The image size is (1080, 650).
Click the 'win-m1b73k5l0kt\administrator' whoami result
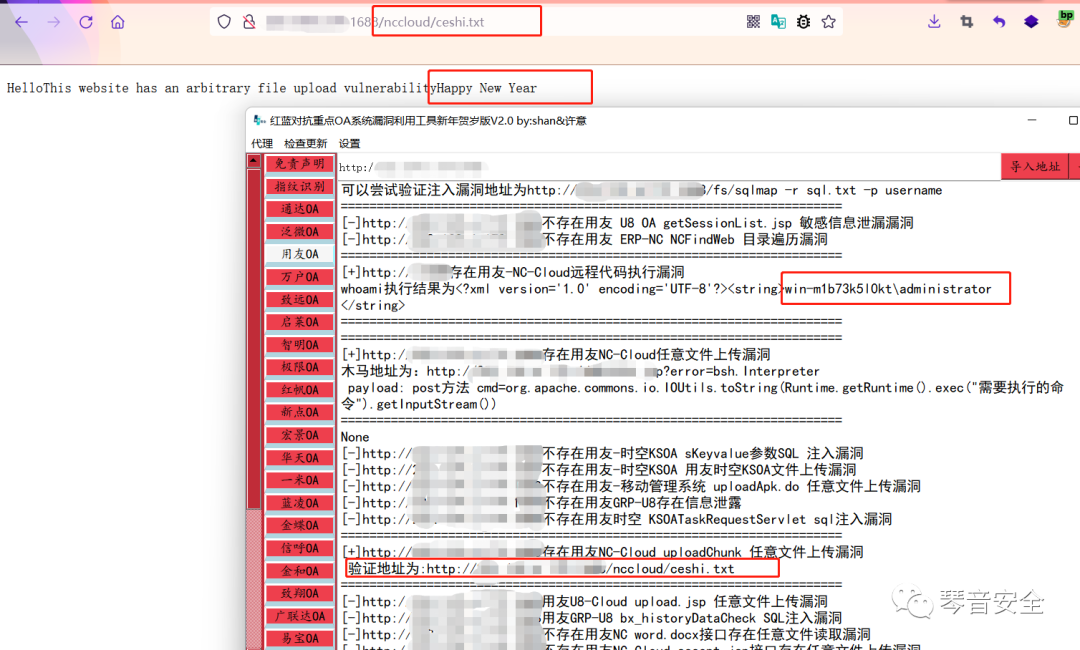(x=888, y=289)
